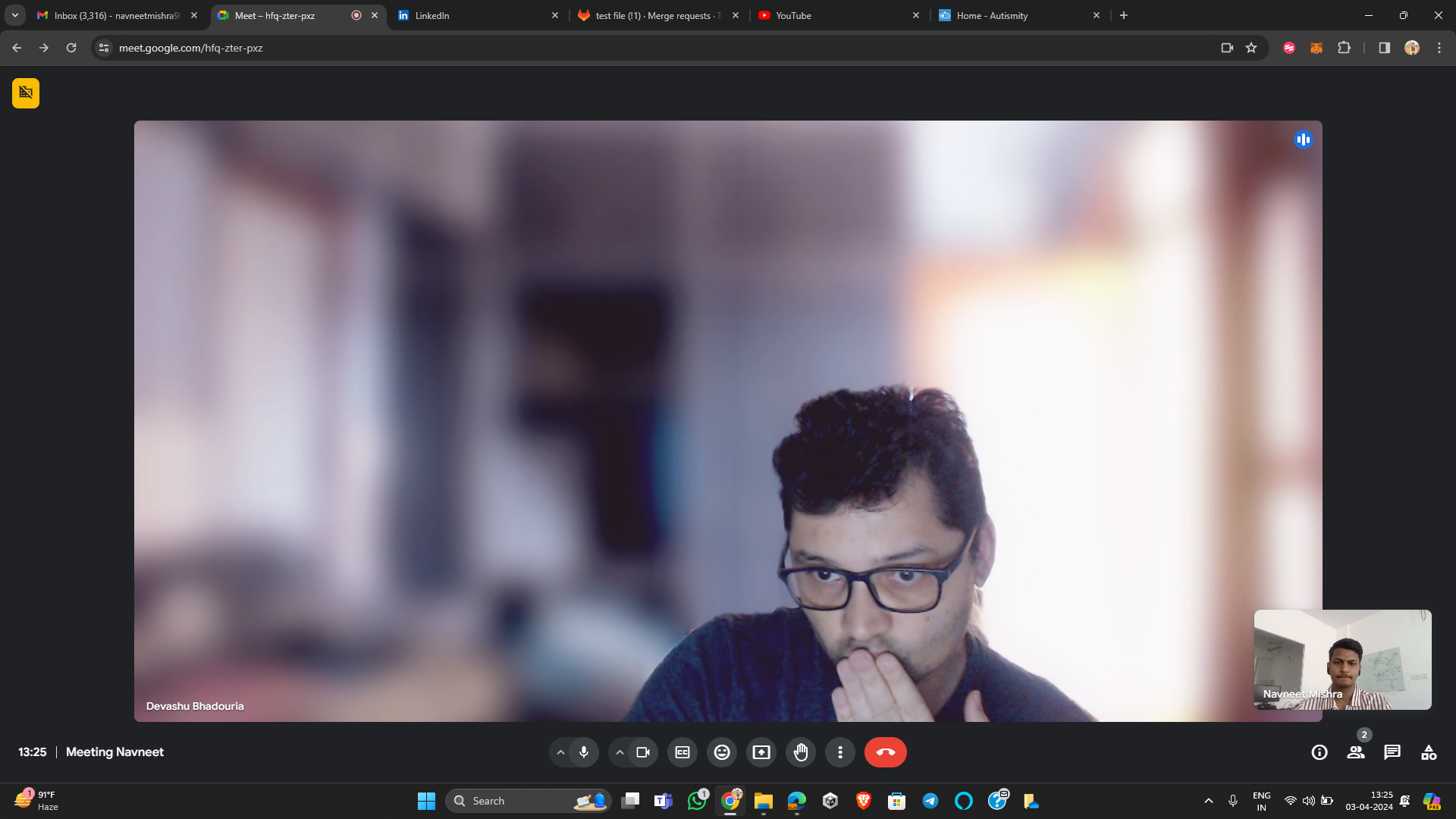View participants list icon

(x=1356, y=752)
